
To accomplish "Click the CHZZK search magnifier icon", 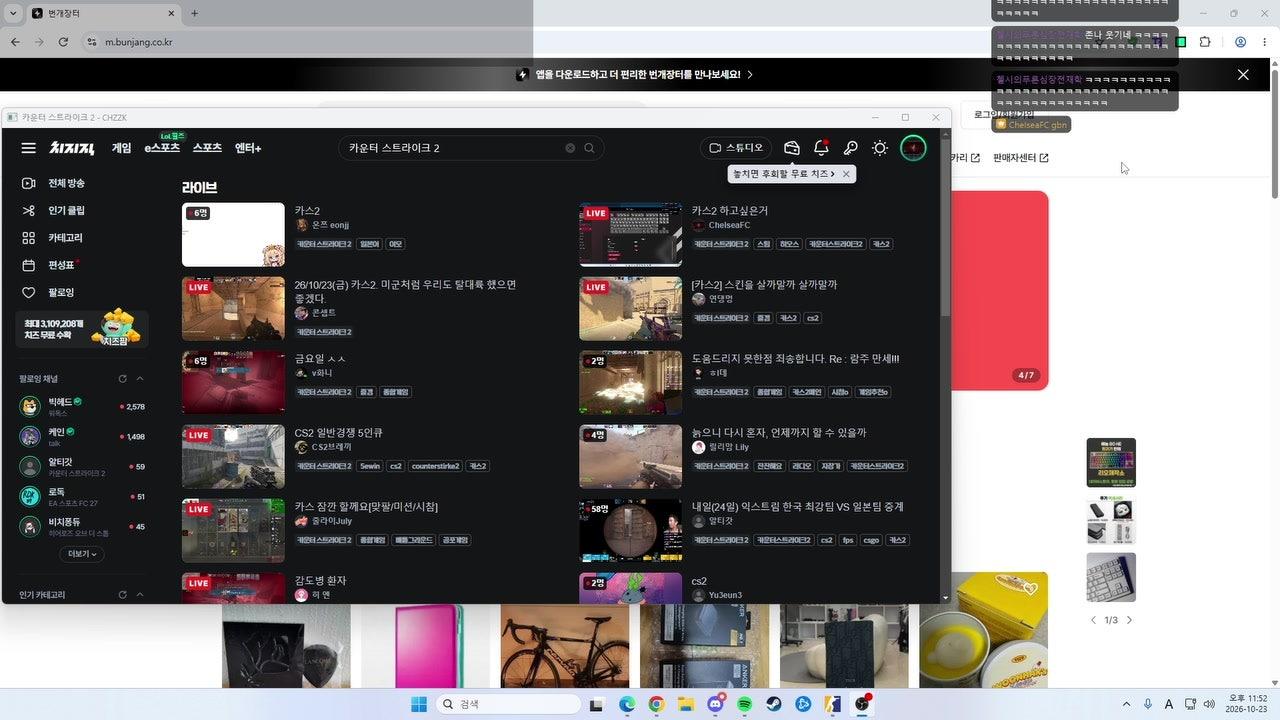I will click(590, 148).
